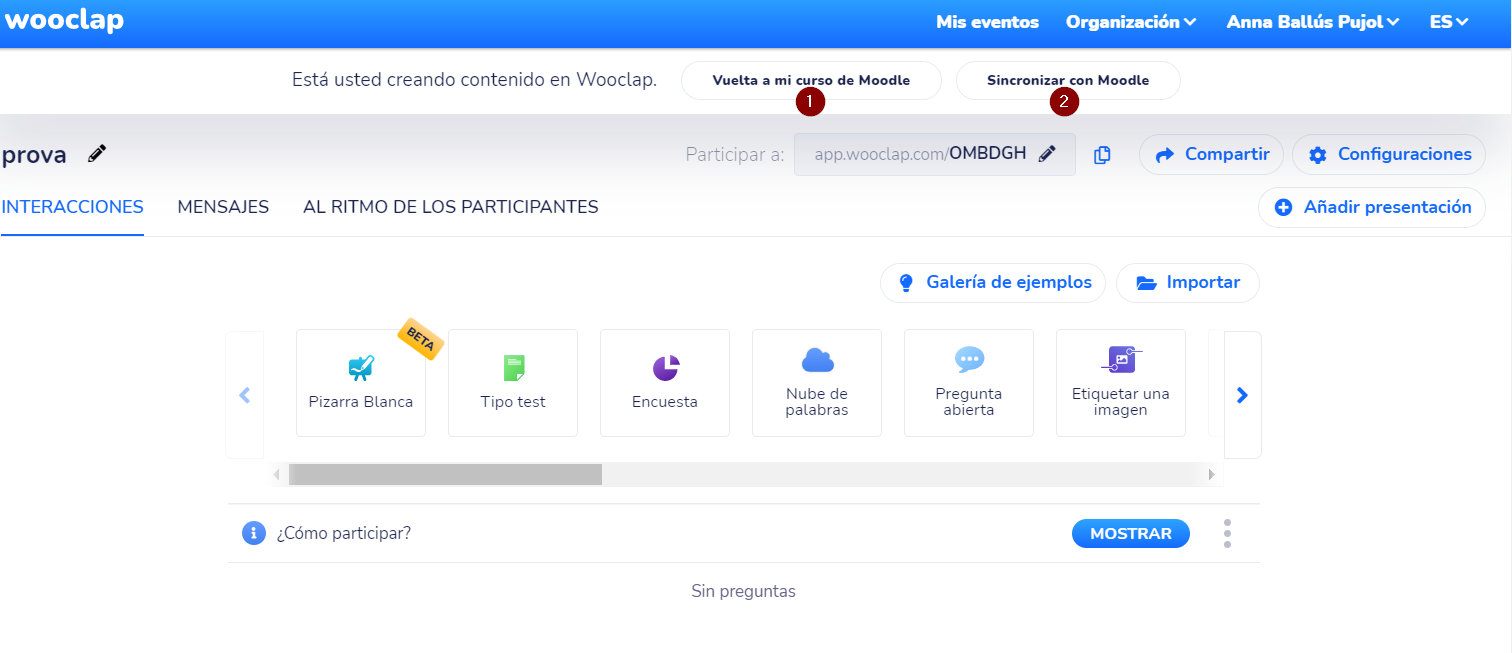This screenshot has height=653, width=1512.
Task: Click the Importar button
Action: pos(1188,283)
